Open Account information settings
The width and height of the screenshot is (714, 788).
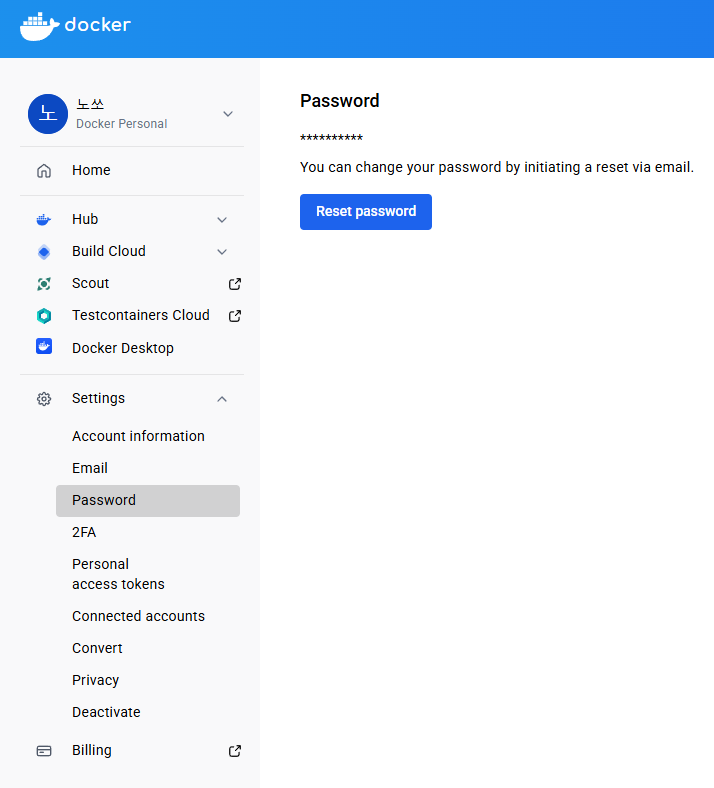138,436
